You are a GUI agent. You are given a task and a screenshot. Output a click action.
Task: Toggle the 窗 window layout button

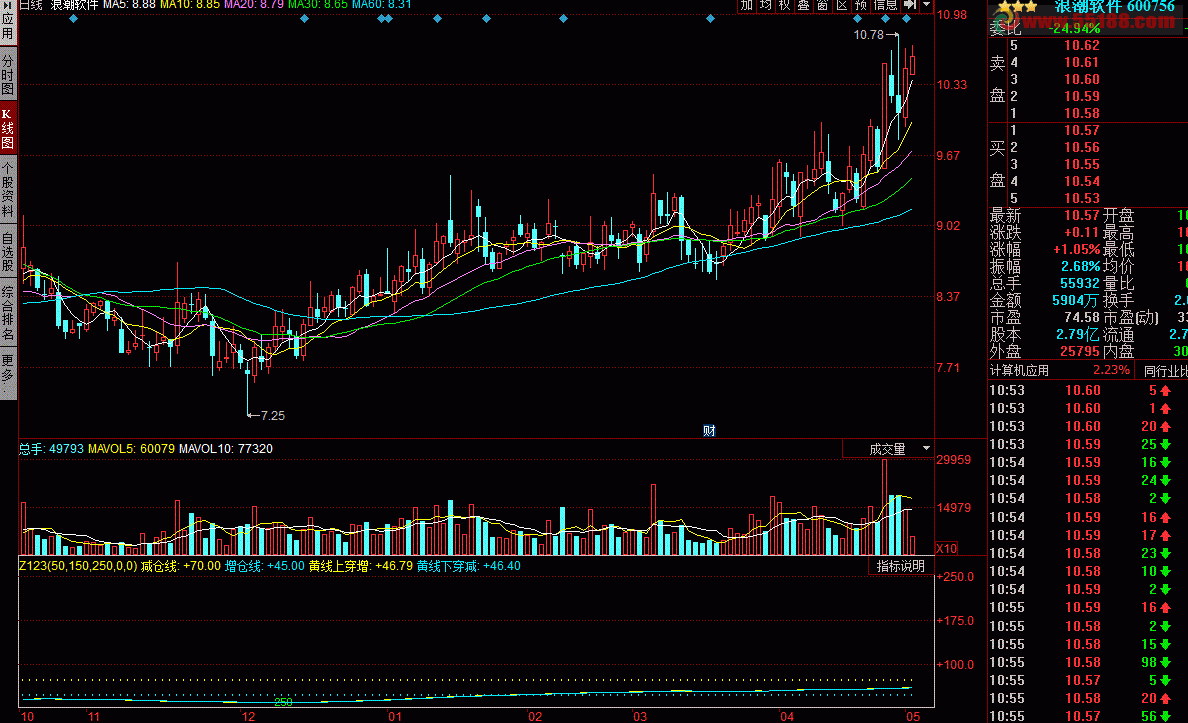pos(823,5)
